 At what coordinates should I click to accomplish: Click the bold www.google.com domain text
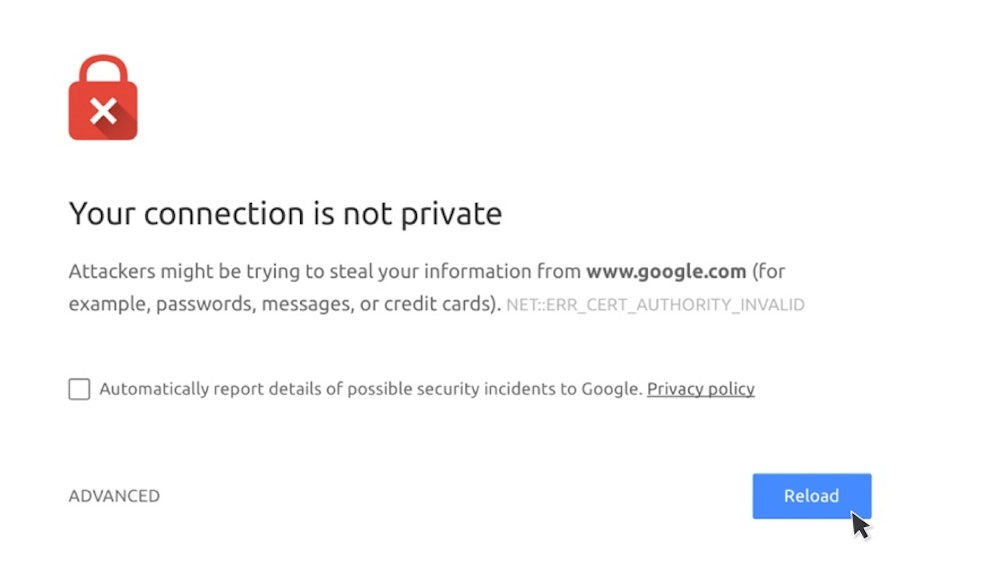pyautogui.click(x=666, y=271)
